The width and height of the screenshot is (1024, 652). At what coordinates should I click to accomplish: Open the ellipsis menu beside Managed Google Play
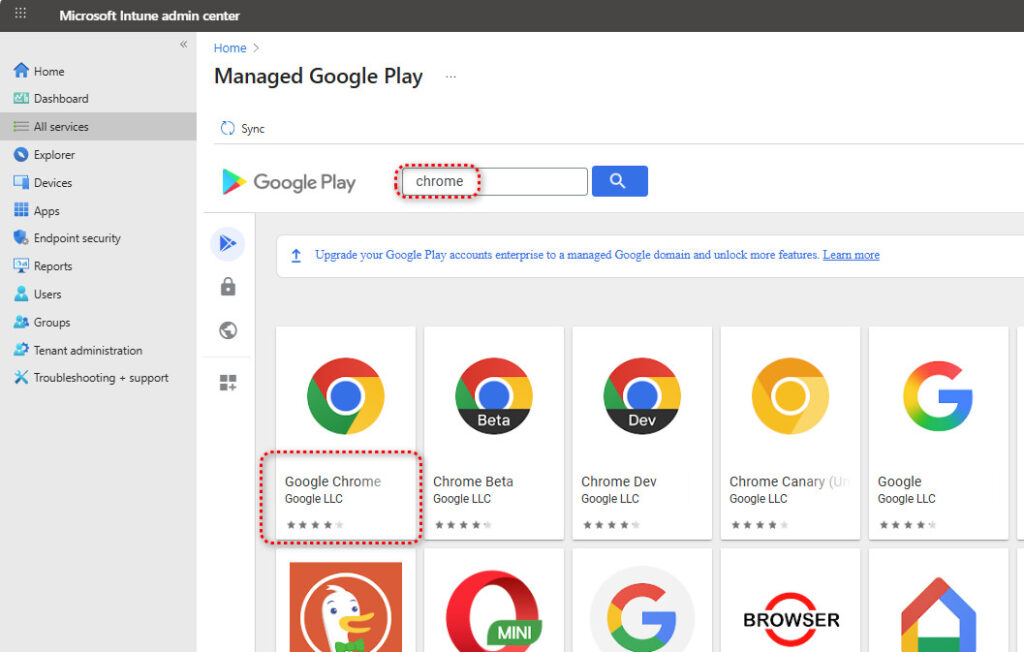[451, 77]
